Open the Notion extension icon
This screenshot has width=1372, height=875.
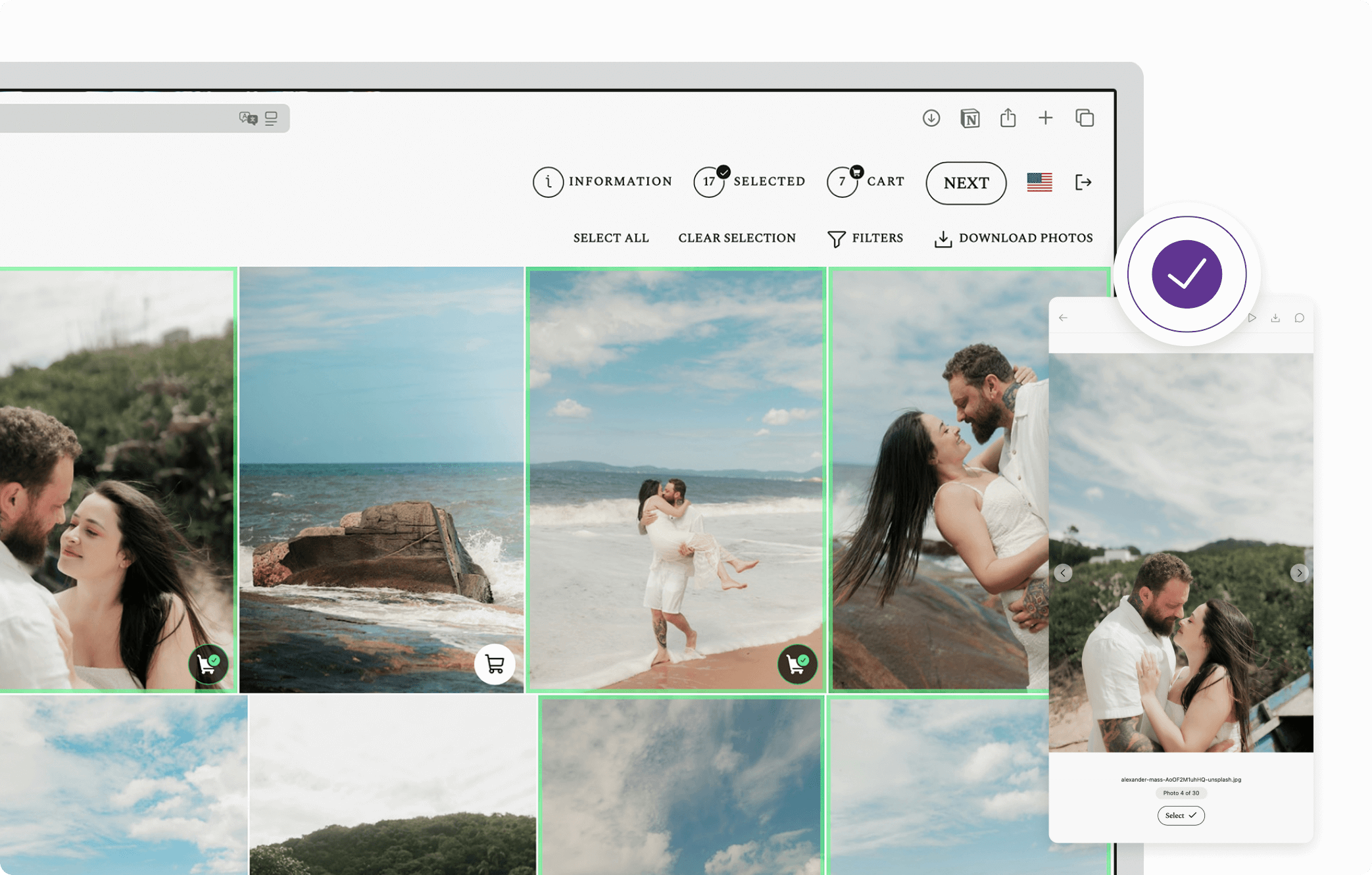coord(969,118)
